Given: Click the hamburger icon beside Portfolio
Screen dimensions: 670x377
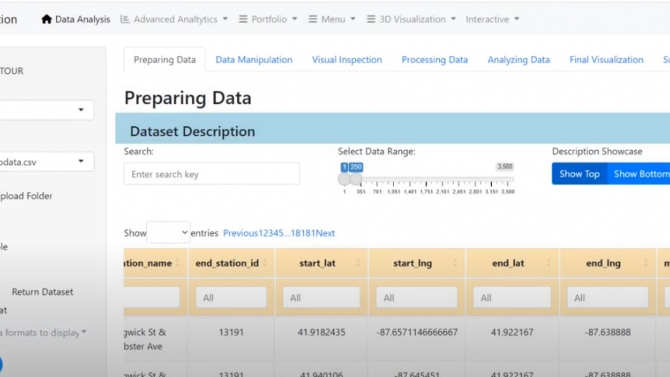Looking at the screenshot, I should (x=243, y=19).
